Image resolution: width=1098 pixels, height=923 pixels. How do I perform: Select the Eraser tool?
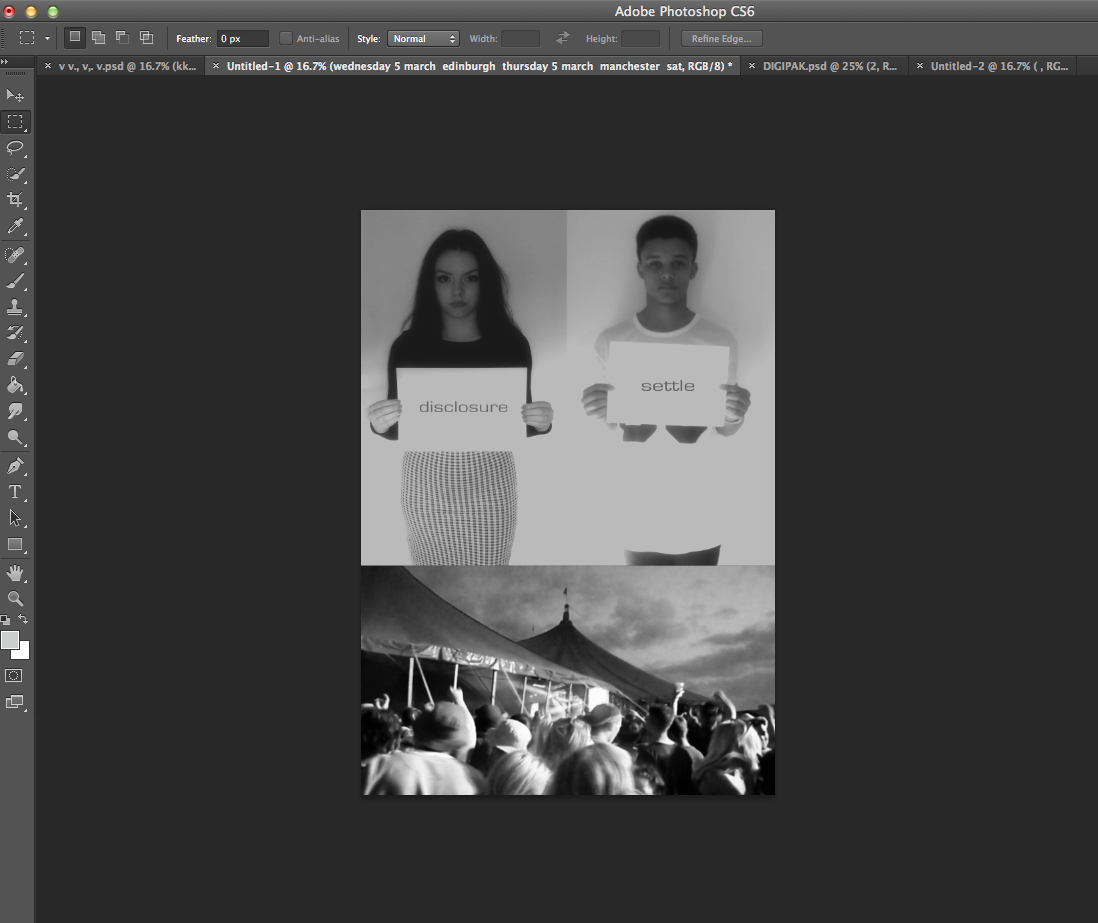tap(15, 359)
